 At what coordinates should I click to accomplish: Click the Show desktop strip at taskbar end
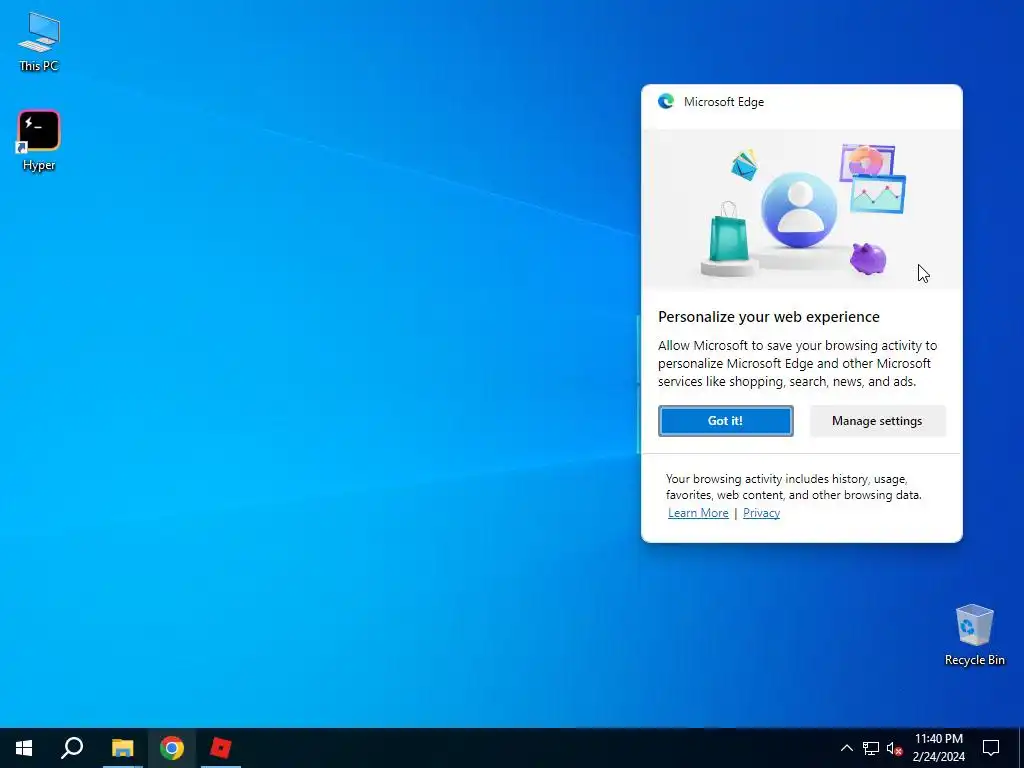[1021, 748]
